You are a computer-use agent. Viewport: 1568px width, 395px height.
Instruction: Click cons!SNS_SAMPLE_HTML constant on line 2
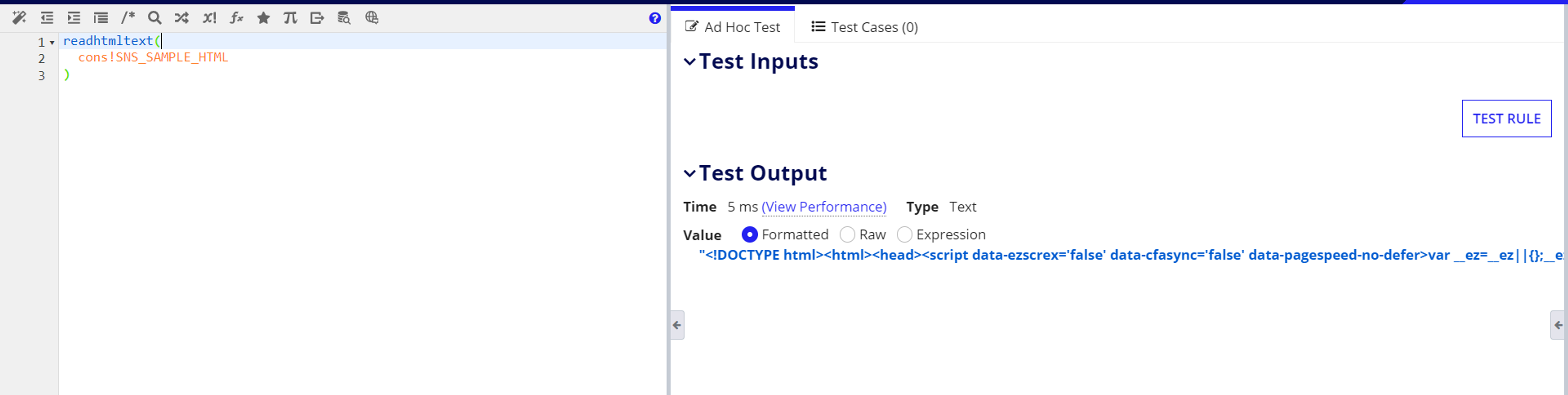[153, 57]
